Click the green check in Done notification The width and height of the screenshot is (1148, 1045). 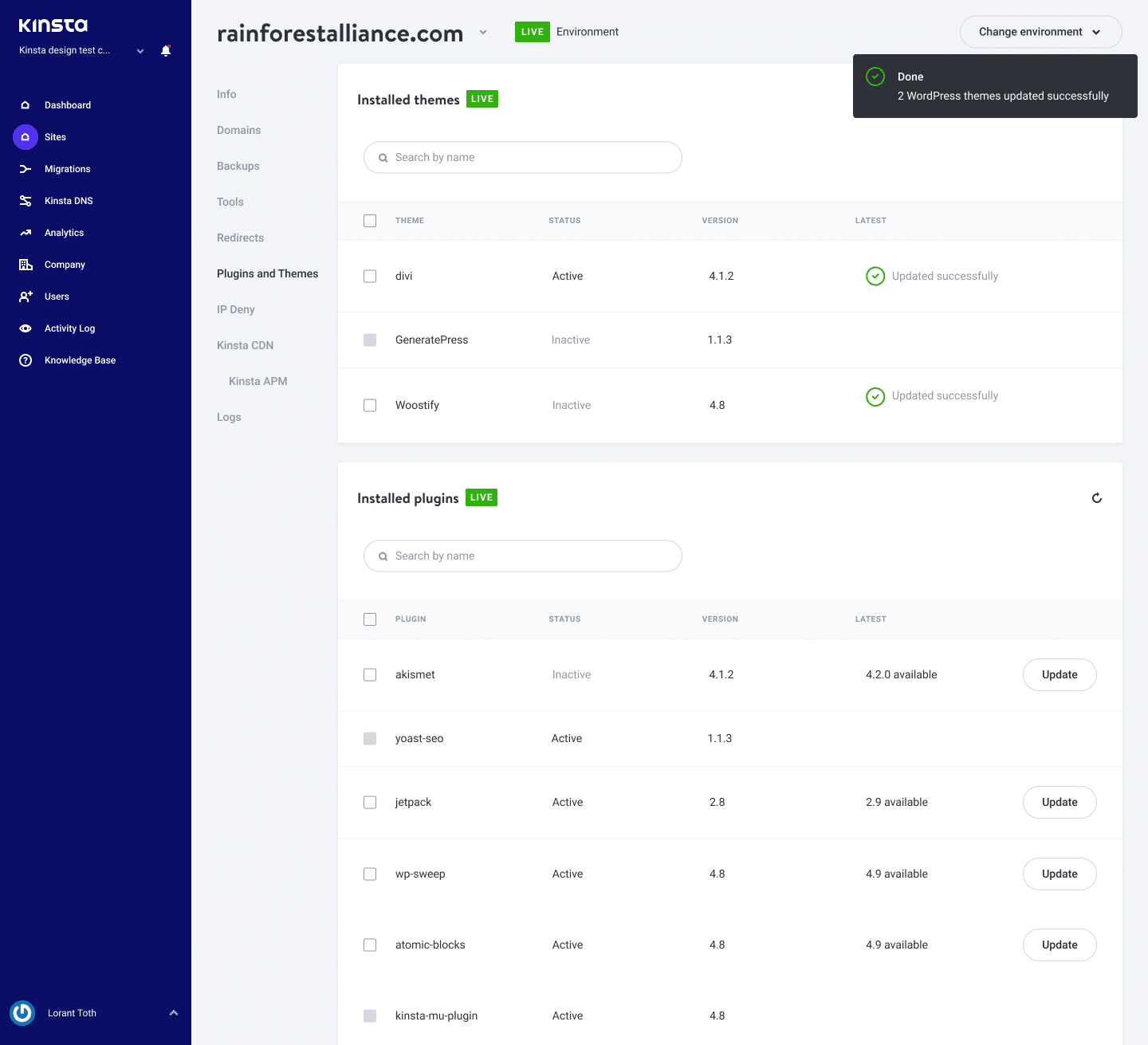coord(875,77)
